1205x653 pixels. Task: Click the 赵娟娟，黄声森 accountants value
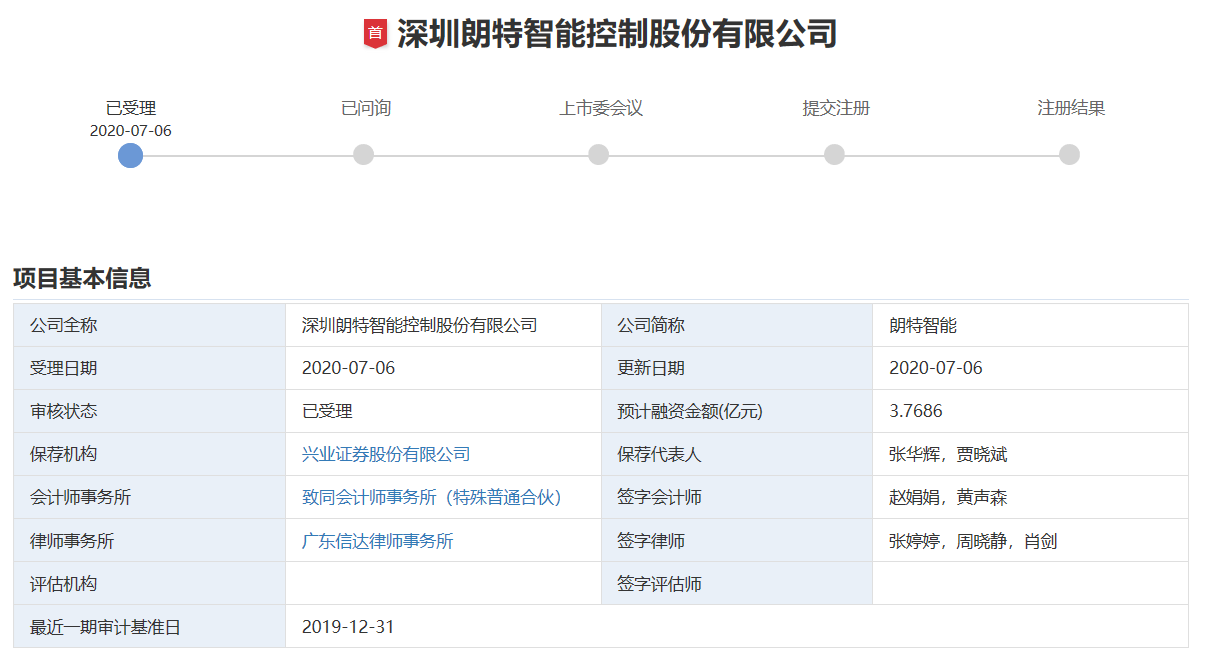click(x=948, y=497)
